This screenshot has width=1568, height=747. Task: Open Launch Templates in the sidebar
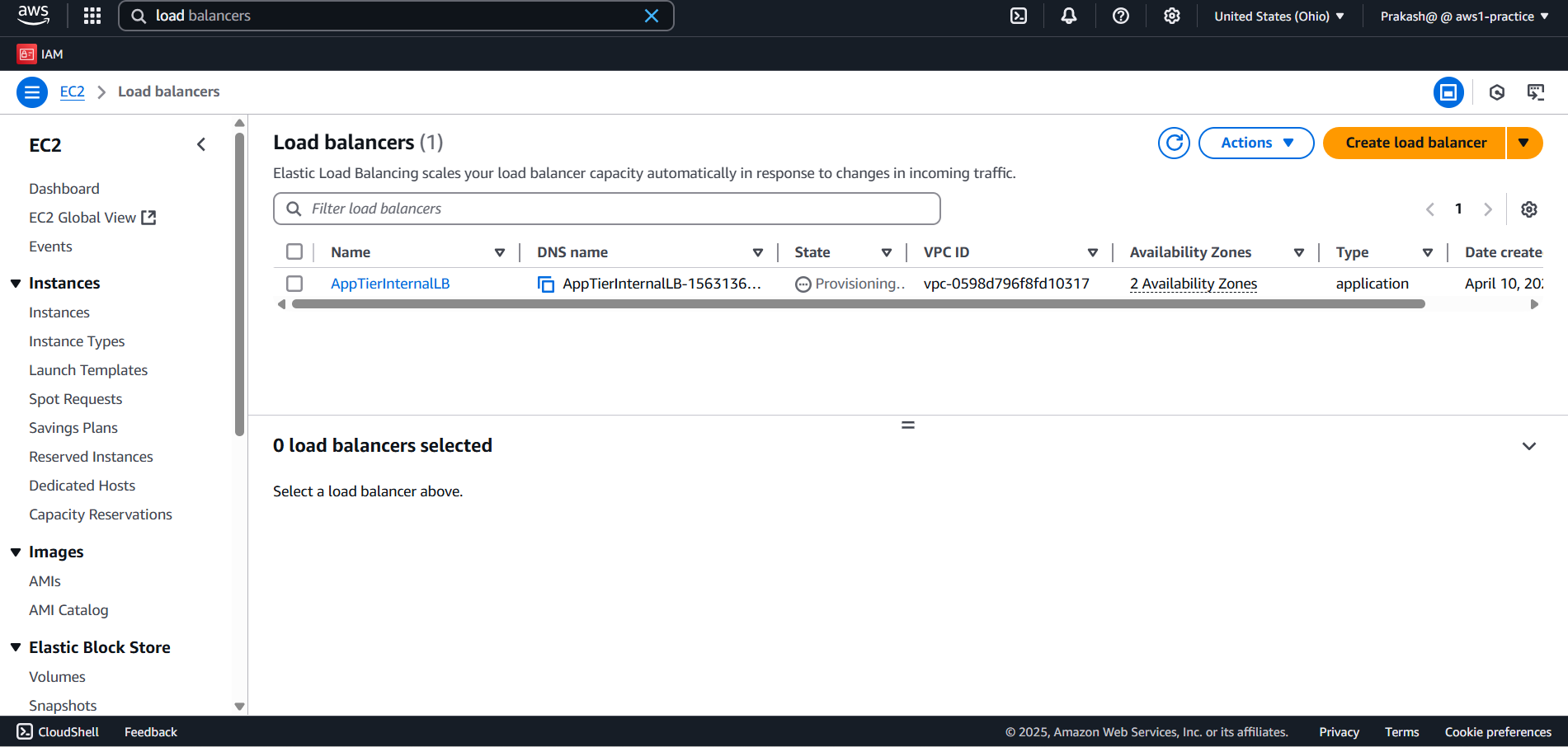pos(88,370)
